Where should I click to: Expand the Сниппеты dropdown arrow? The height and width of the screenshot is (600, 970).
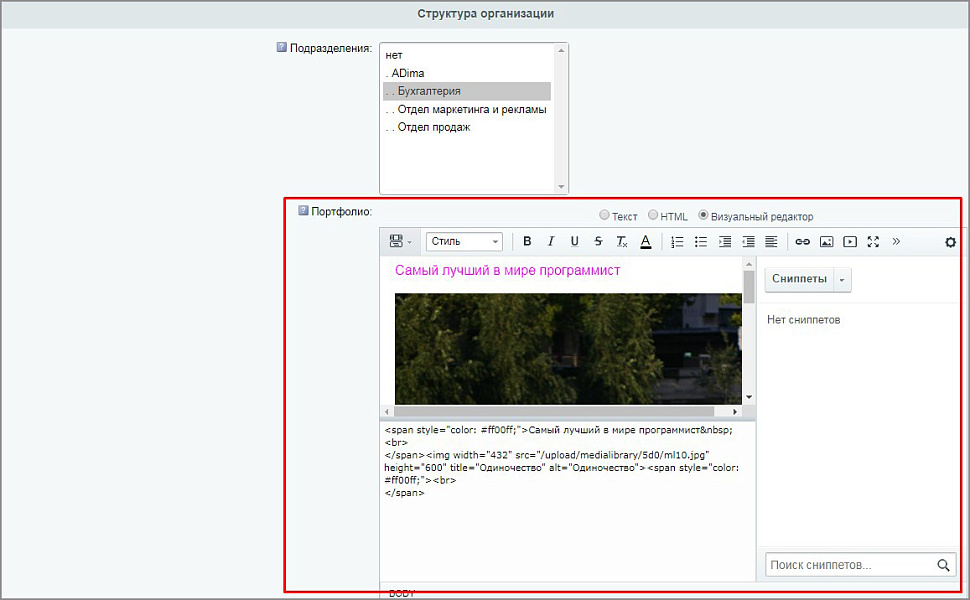click(x=840, y=279)
